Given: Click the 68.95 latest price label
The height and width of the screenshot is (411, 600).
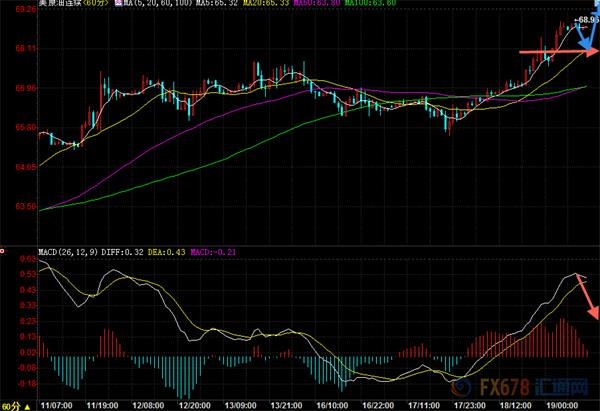Looking at the screenshot, I should pos(589,20).
